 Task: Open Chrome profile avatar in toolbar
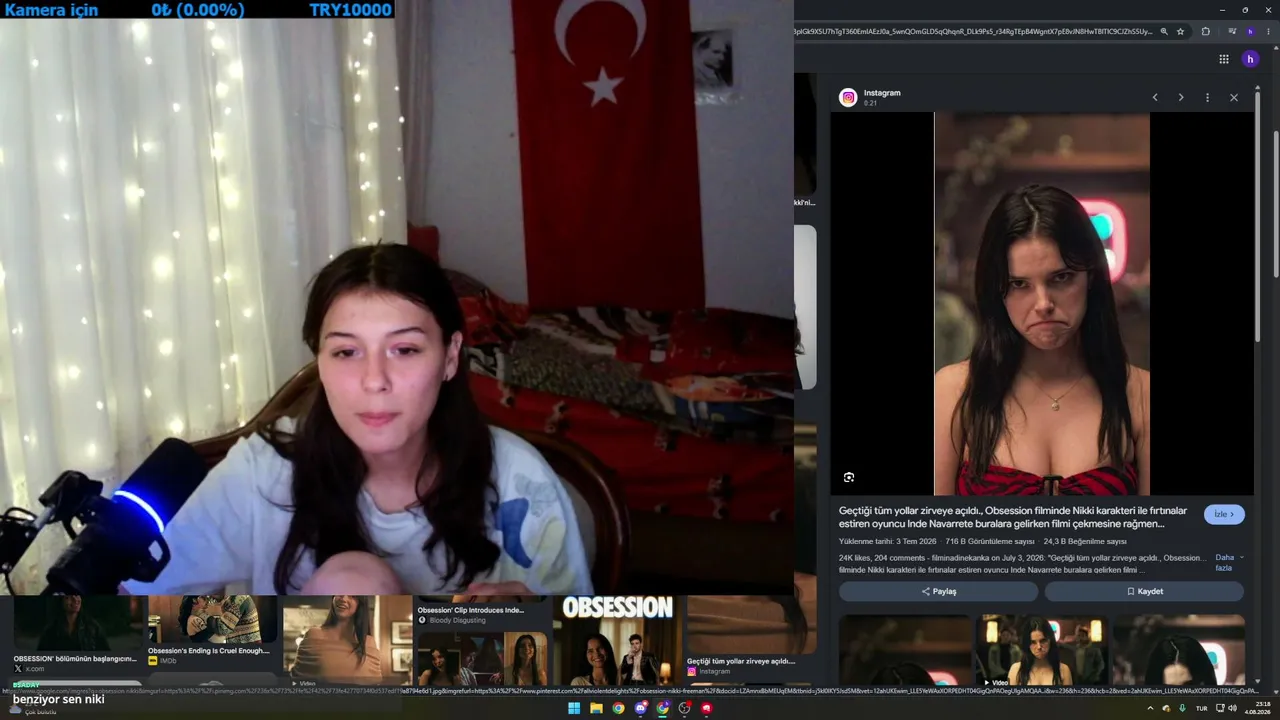pos(1250,32)
